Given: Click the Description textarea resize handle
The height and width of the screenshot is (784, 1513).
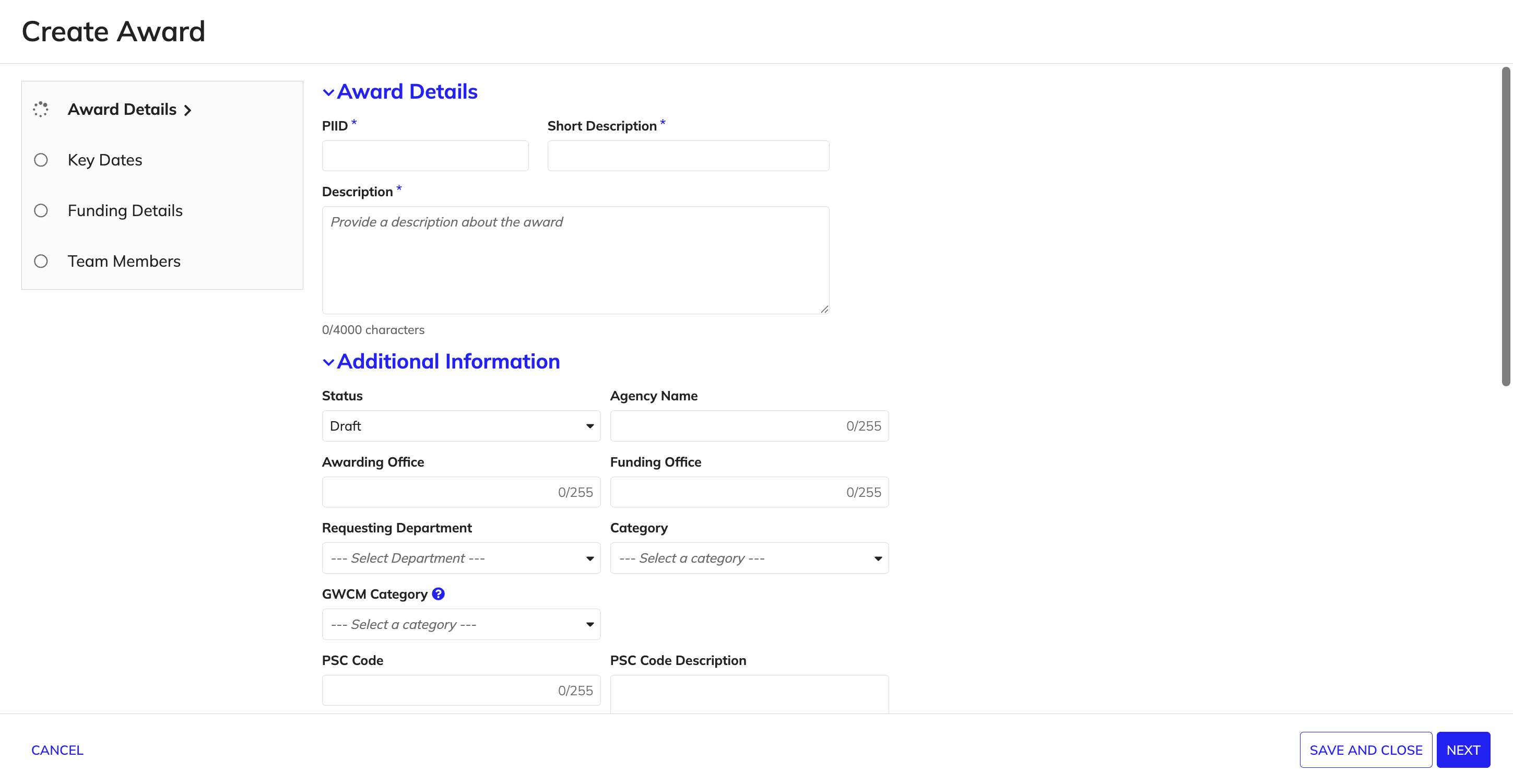Looking at the screenshot, I should [x=824, y=309].
